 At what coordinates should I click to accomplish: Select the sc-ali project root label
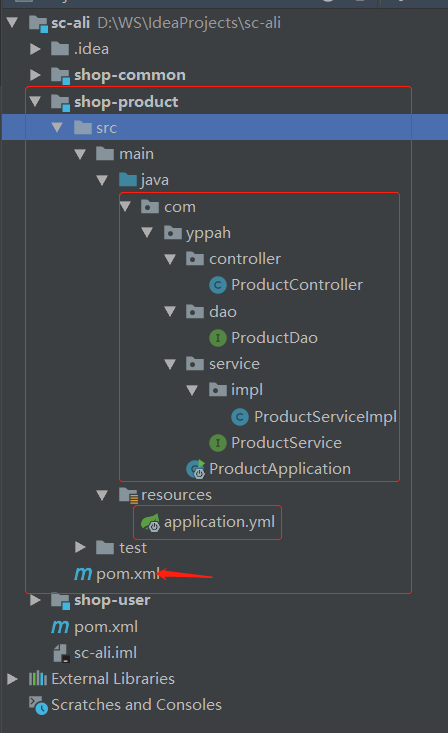pyautogui.click(x=70, y=22)
